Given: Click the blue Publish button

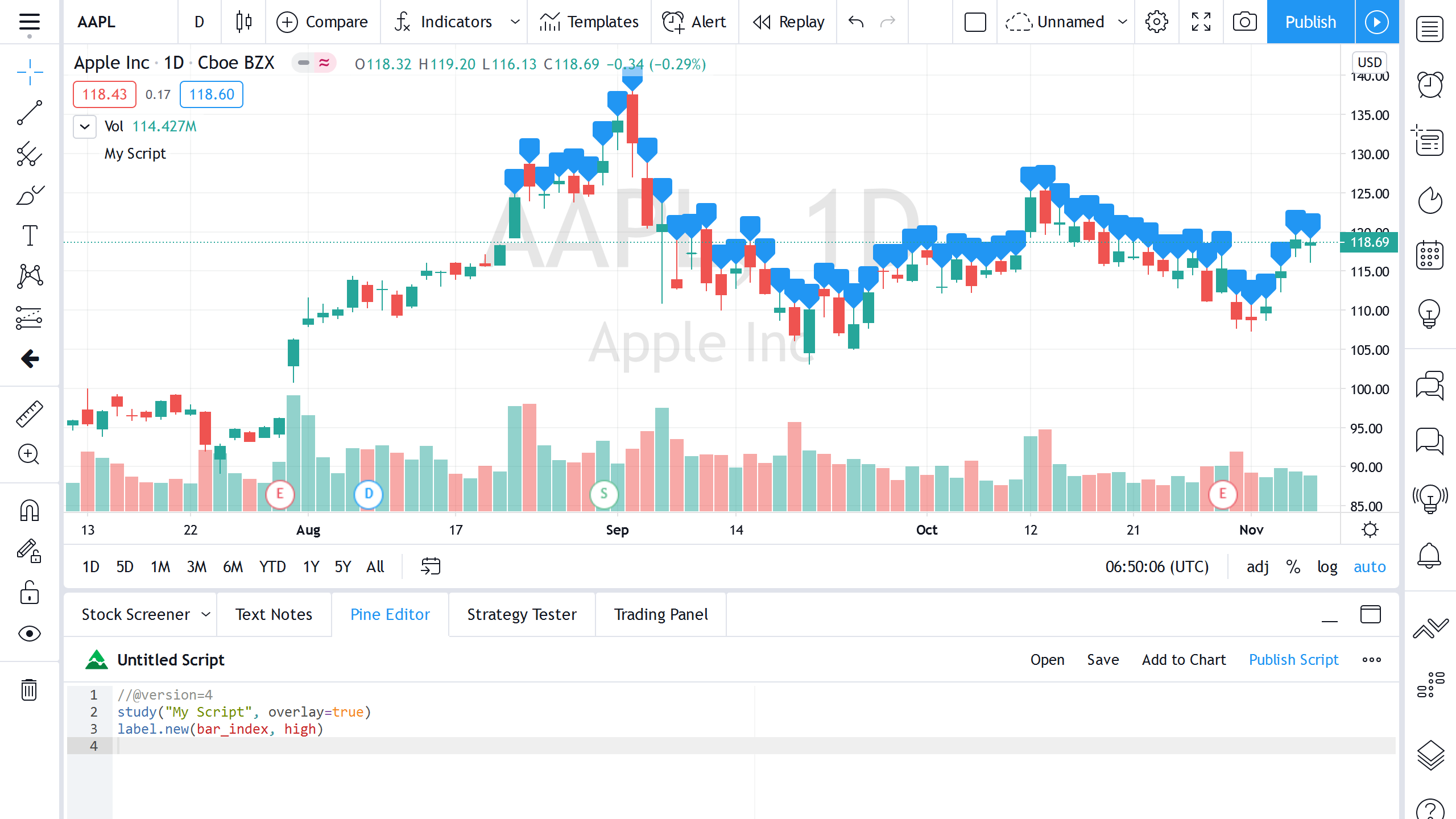Looking at the screenshot, I should (1311, 22).
